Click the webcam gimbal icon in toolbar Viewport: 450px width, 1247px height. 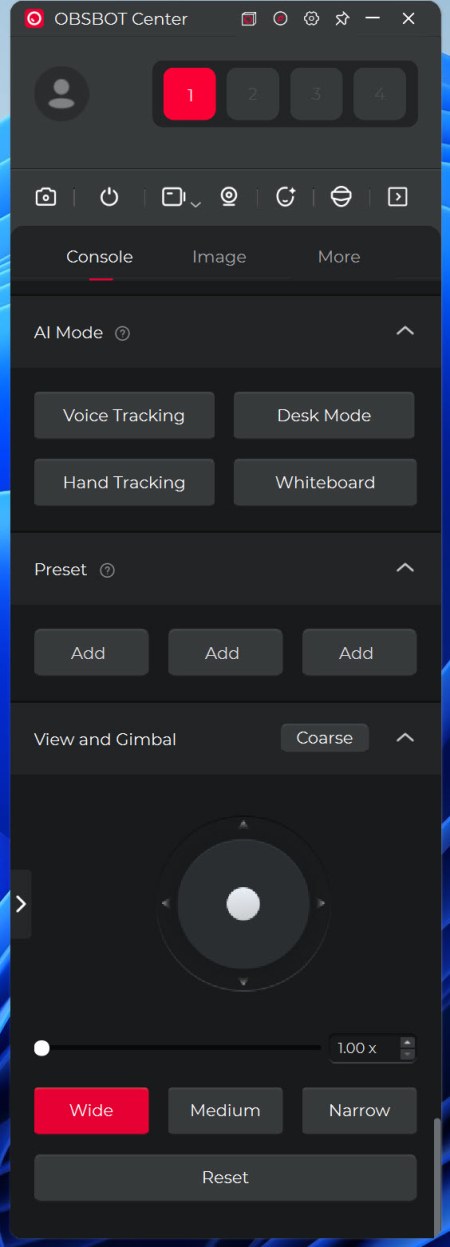pos(229,197)
